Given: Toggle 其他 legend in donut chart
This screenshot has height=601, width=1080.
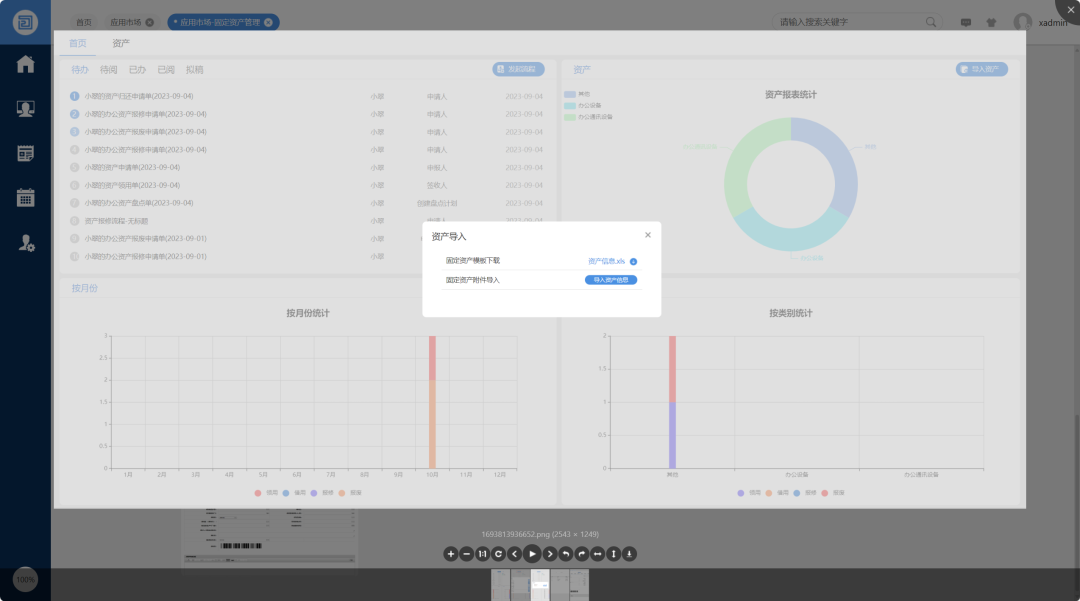Looking at the screenshot, I should 577,94.
